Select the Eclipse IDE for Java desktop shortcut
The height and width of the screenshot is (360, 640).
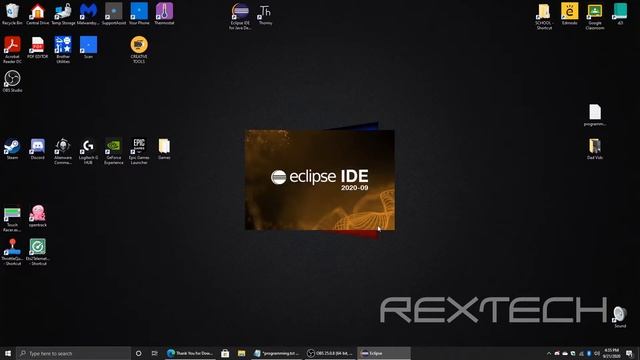tap(240, 16)
